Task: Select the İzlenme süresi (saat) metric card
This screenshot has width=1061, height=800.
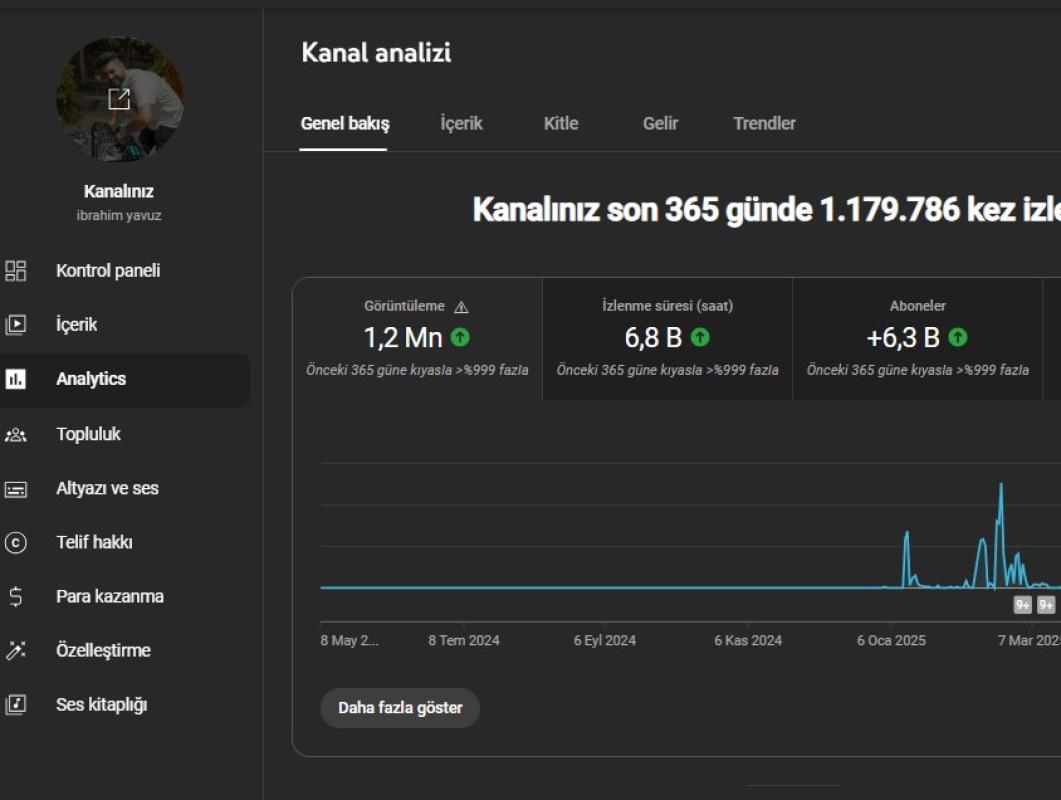Action: click(x=667, y=338)
